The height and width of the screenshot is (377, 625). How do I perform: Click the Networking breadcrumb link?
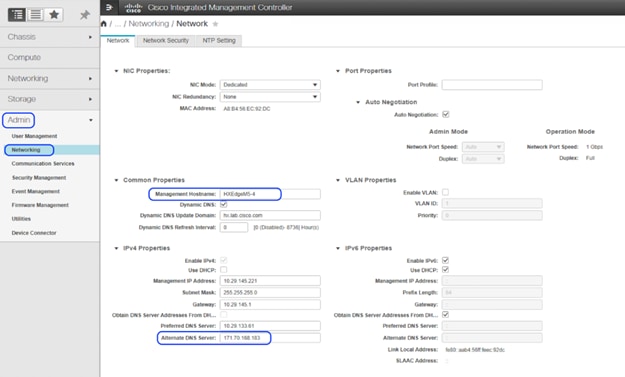point(149,24)
